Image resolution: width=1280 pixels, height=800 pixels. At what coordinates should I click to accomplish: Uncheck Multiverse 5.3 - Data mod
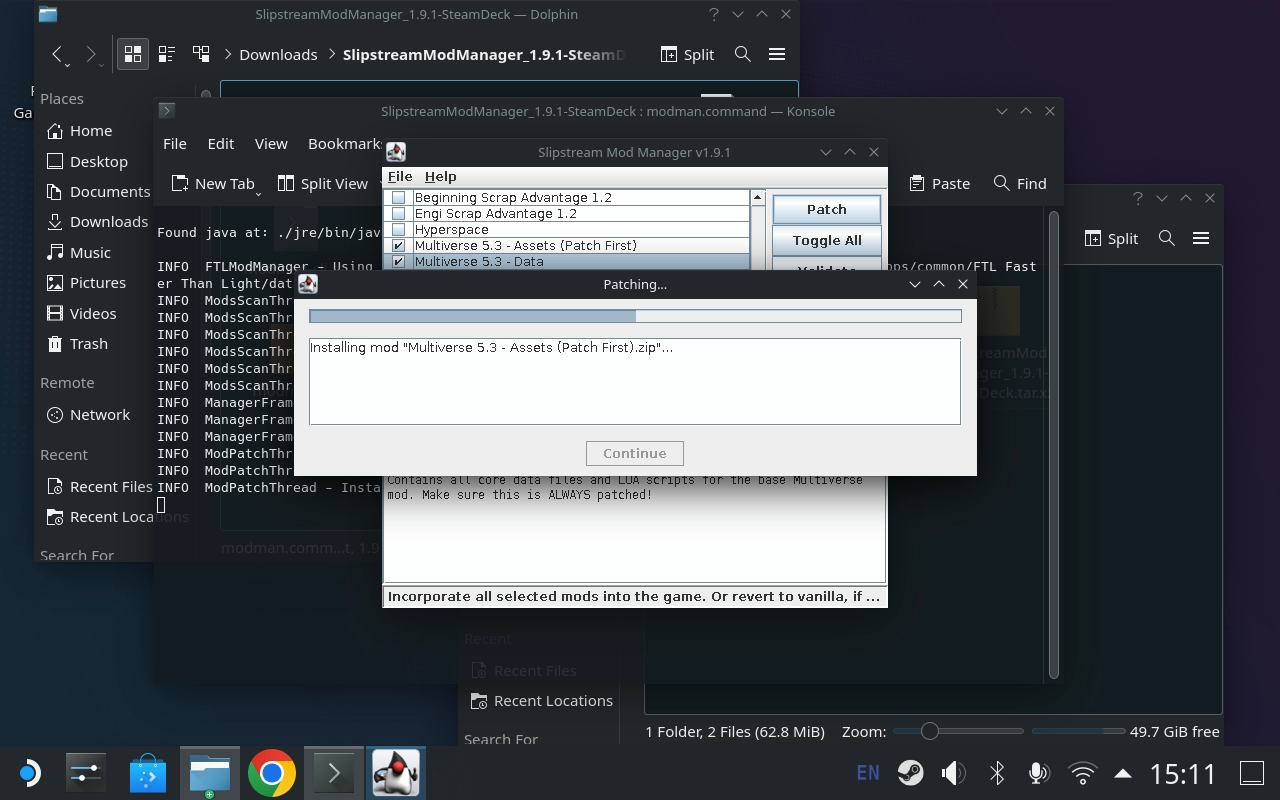click(399, 261)
